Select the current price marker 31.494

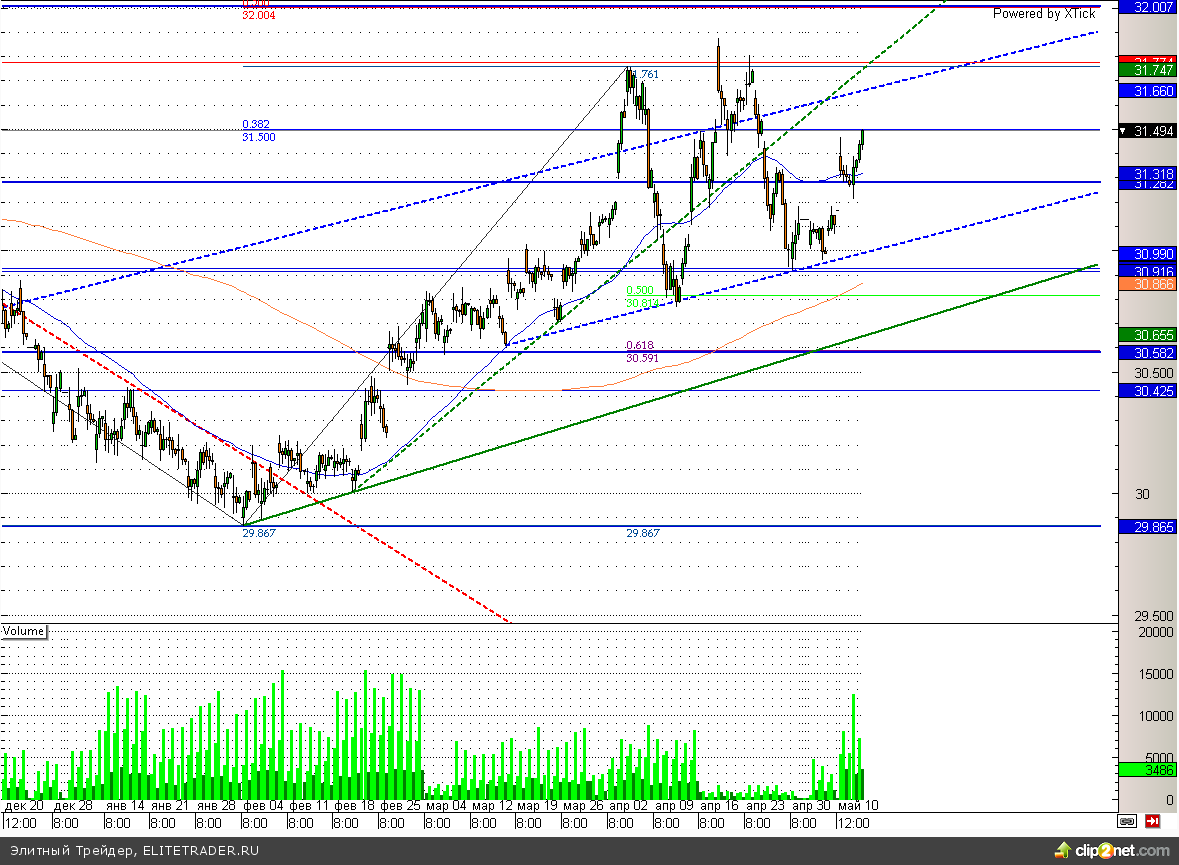tap(1146, 130)
